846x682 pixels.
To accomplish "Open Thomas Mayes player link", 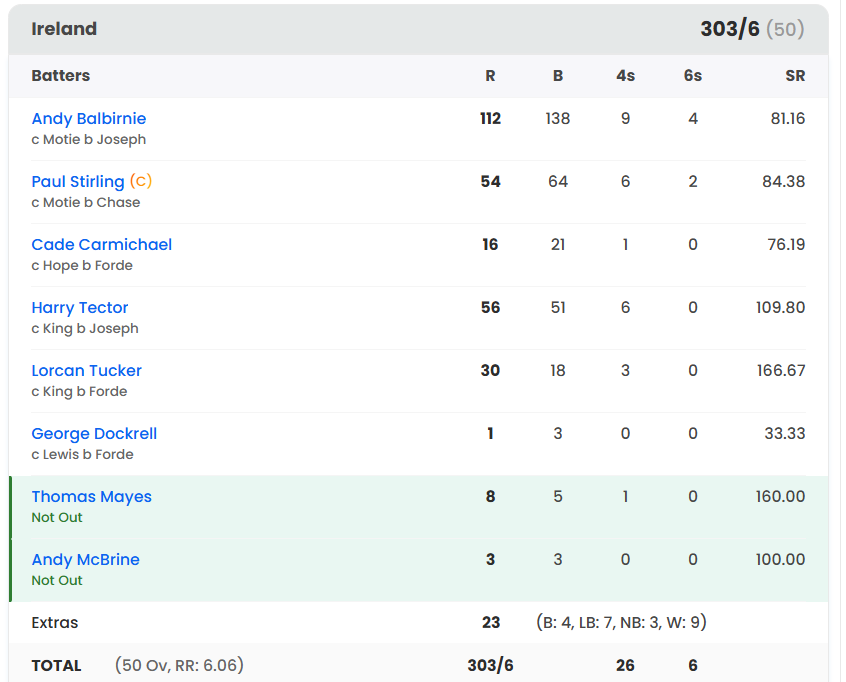I will pos(91,496).
